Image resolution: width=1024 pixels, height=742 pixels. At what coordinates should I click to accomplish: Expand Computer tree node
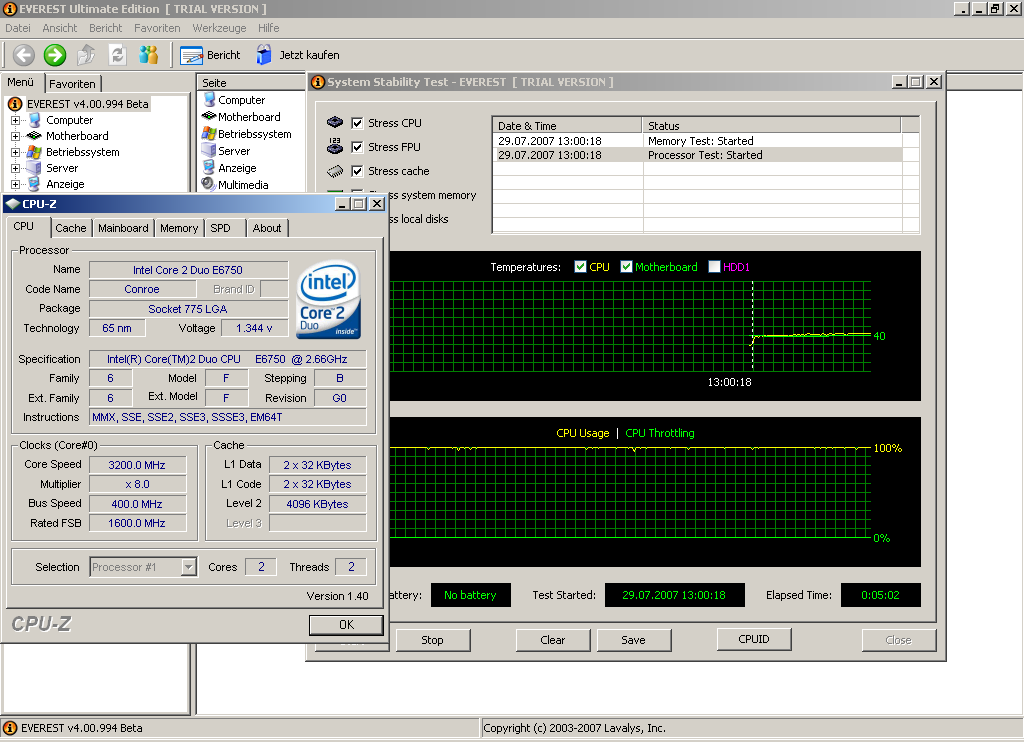tap(15, 120)
